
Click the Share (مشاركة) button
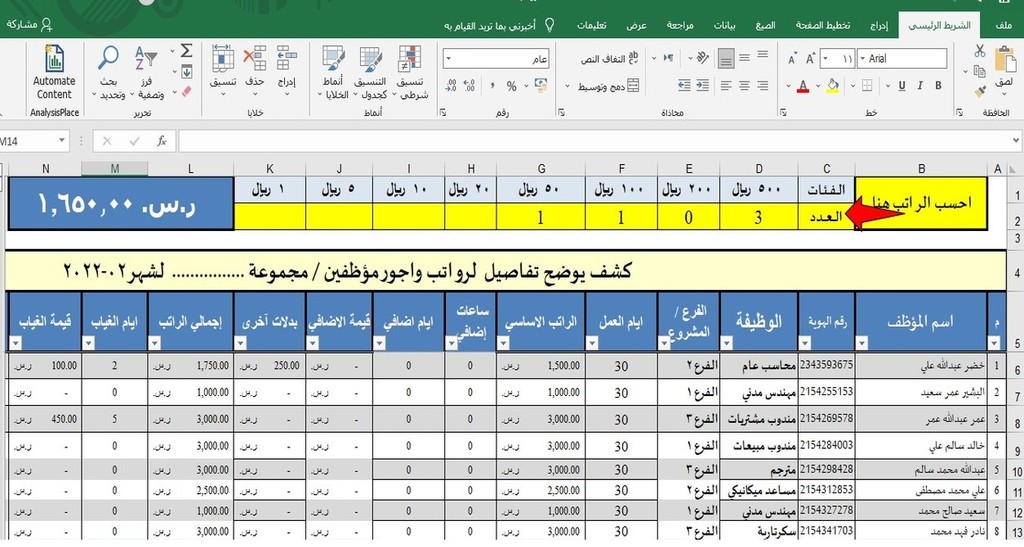click(29, 25)
